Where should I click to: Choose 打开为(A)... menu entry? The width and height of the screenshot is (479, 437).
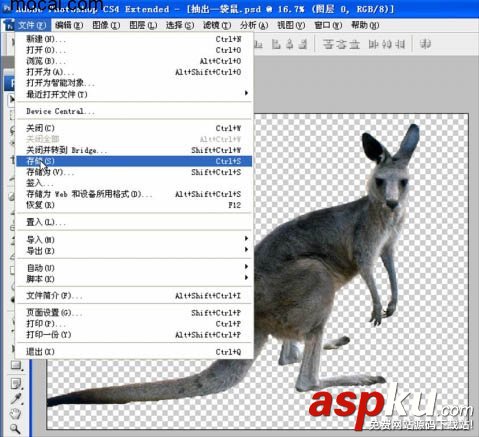134,72
